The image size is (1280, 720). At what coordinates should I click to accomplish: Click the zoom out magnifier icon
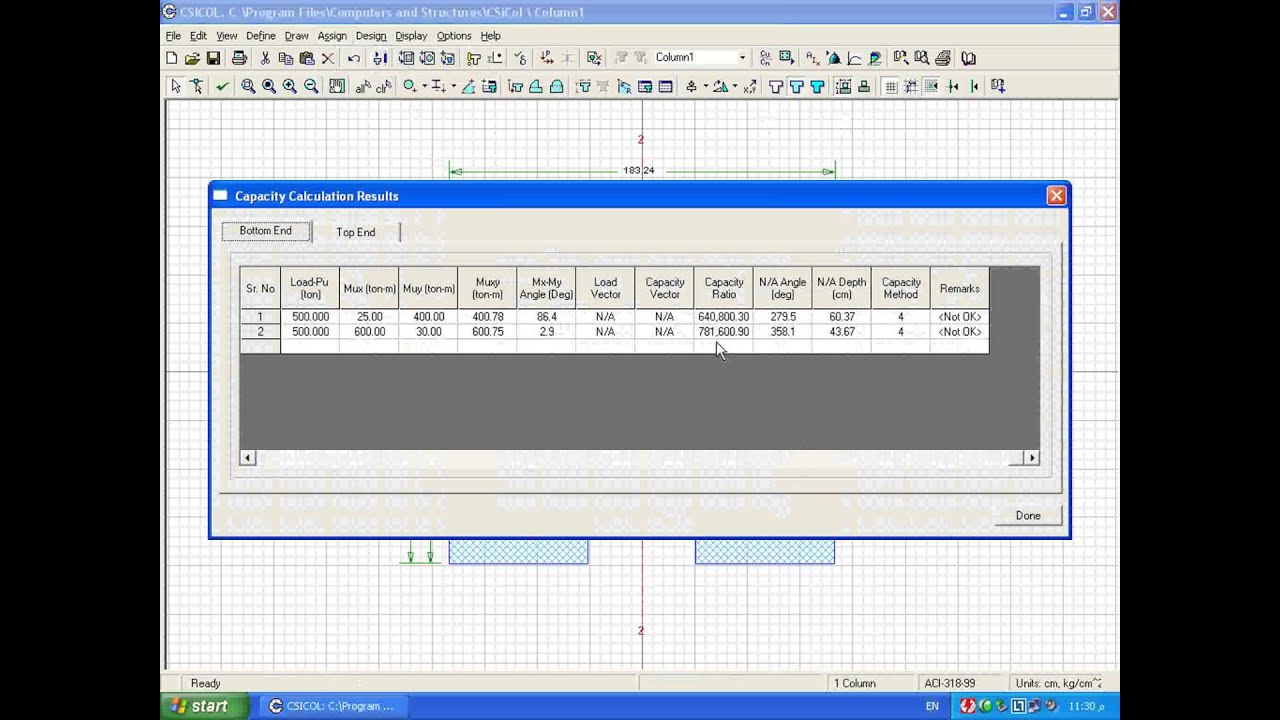pos(311,87)
